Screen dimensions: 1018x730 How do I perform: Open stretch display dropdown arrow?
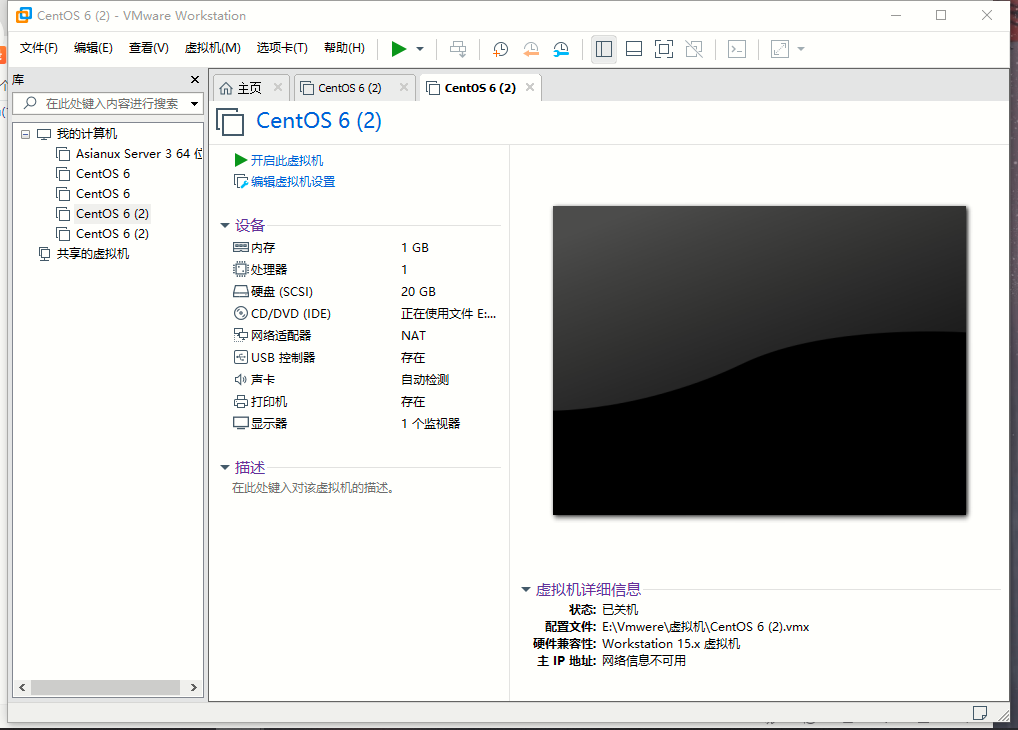801,49
